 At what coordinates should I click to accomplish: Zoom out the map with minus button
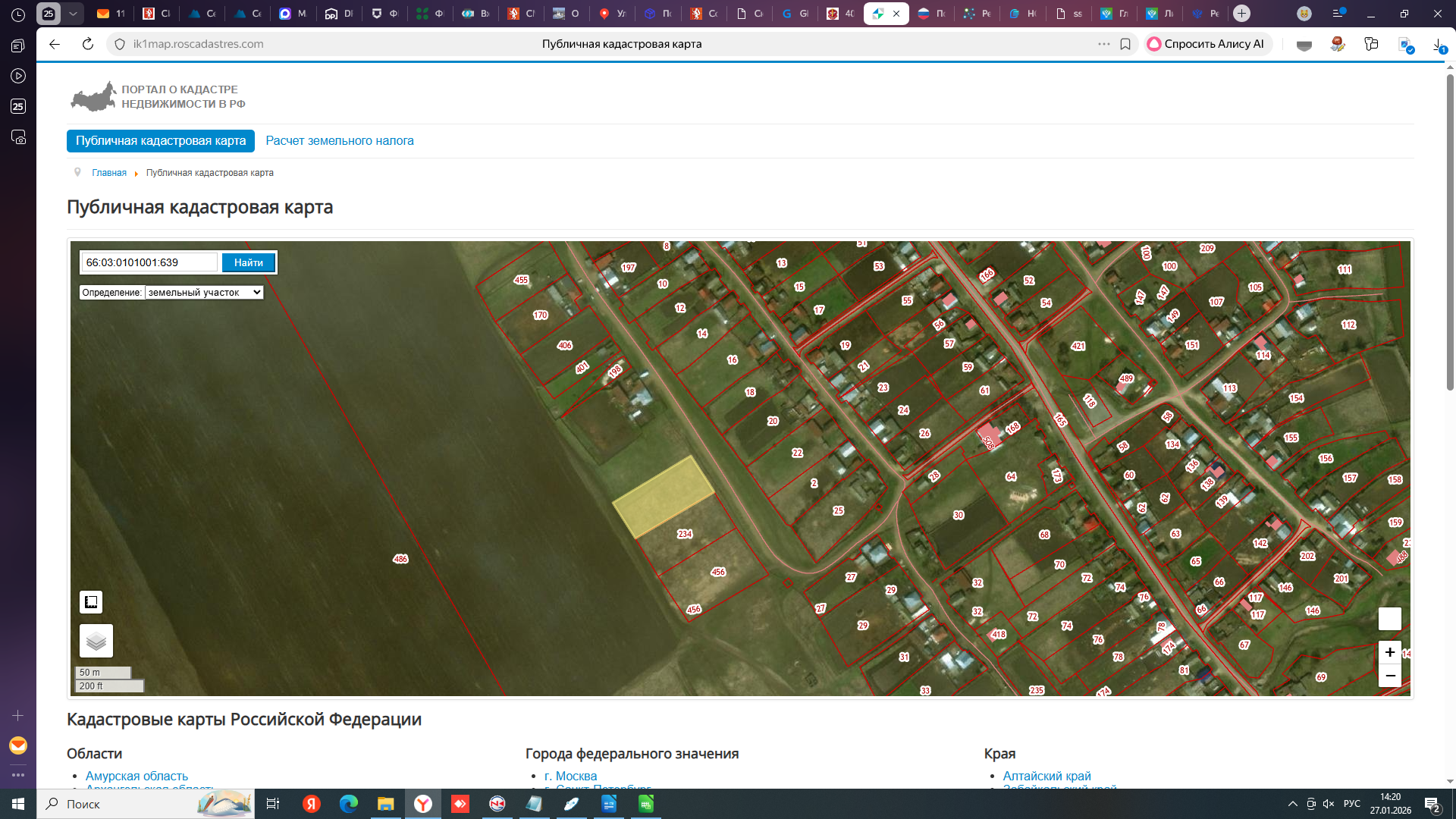[1389, 676]
